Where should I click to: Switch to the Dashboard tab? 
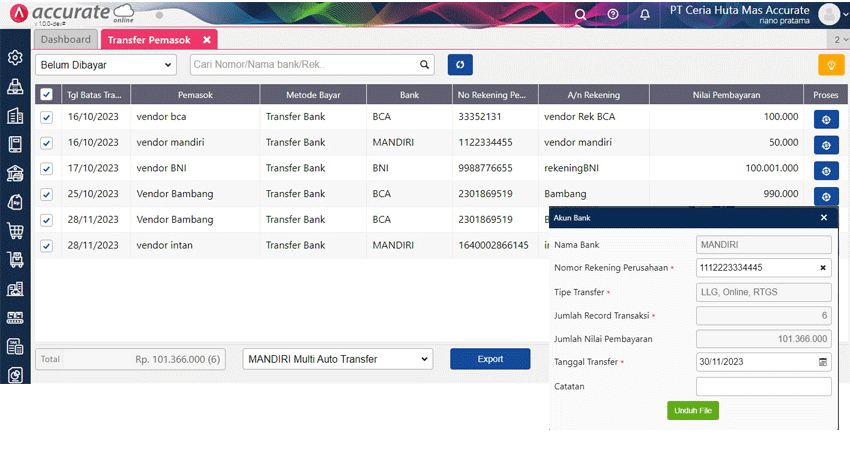(x=65, y=39)
